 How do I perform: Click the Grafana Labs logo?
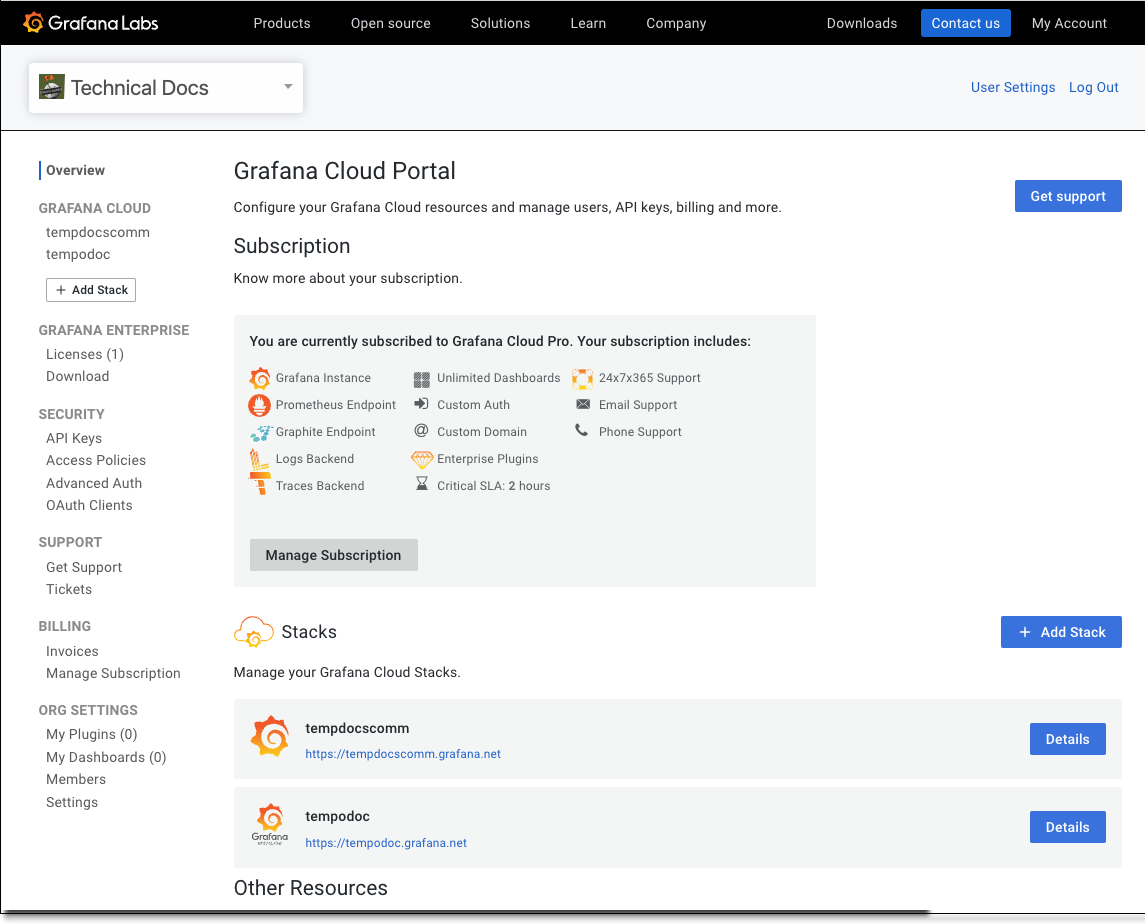[x=90, y=23]
